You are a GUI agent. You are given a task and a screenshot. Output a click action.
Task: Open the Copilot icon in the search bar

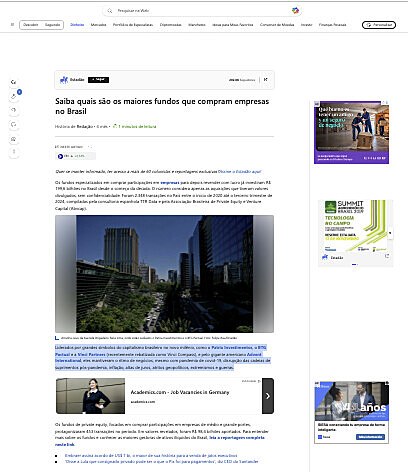(x=295, y=11)
